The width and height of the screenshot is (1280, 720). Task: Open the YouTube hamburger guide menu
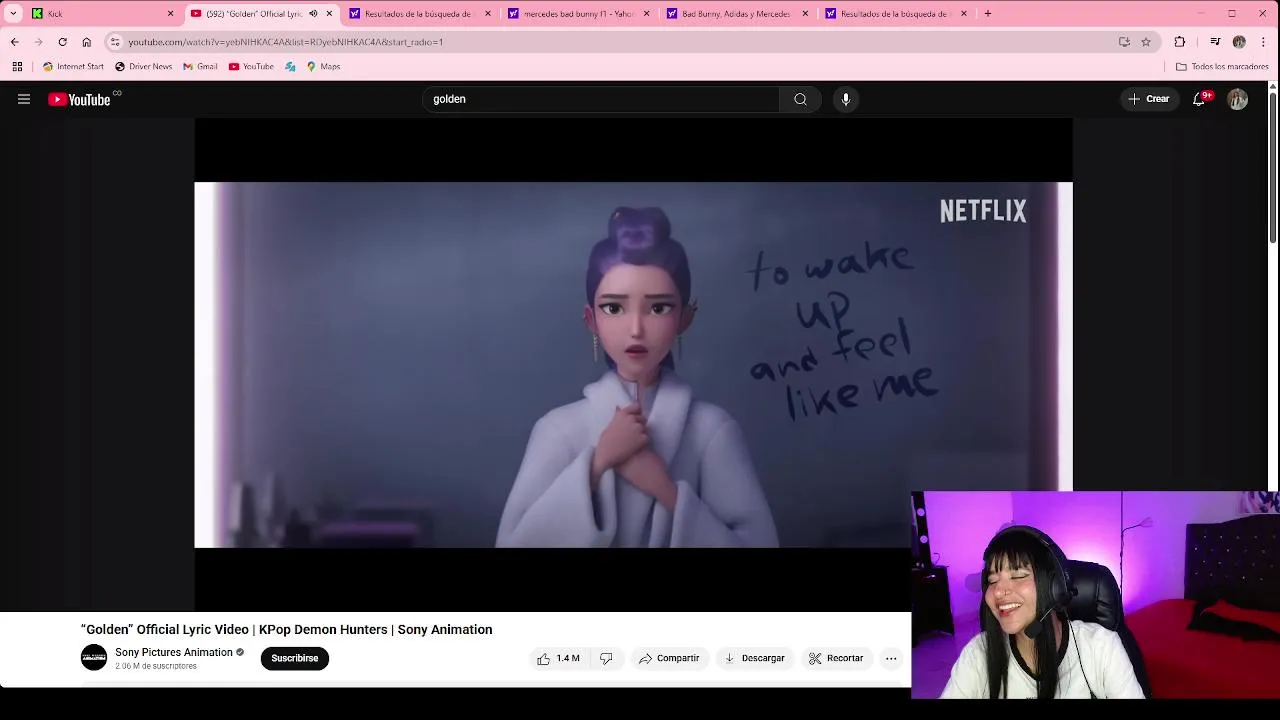point(24,99)
